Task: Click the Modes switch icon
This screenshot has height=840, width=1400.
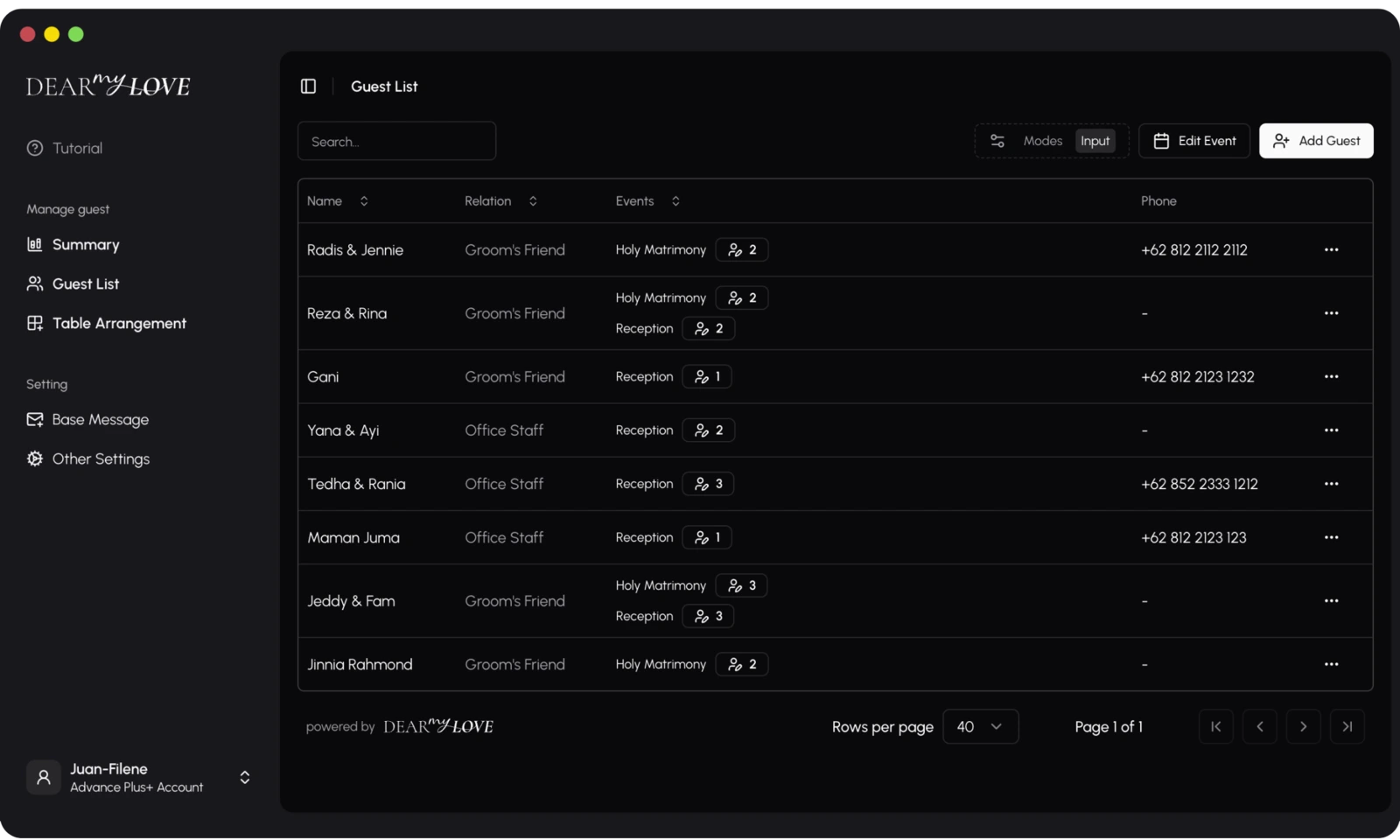Action: pos(997,140)
